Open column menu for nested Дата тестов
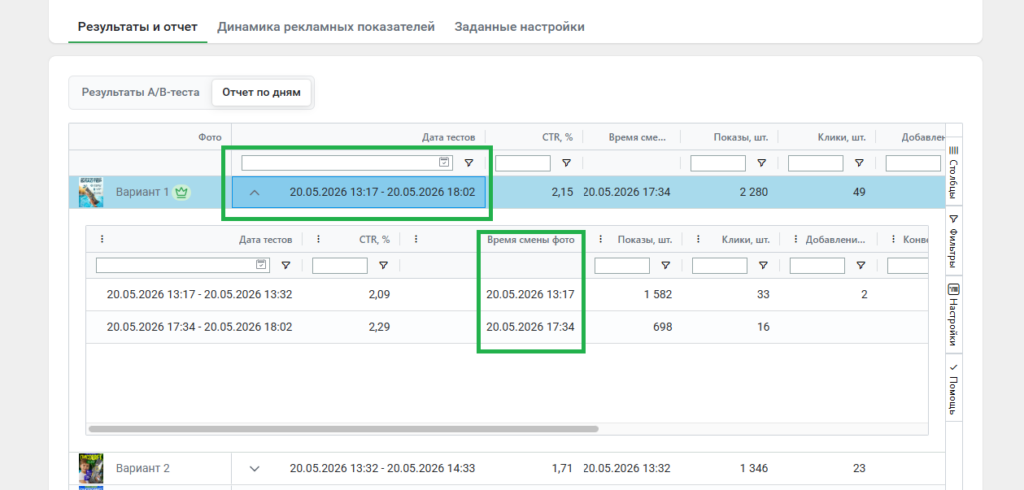The height and width of the screenshot is (490, 1024). [102, 240]
